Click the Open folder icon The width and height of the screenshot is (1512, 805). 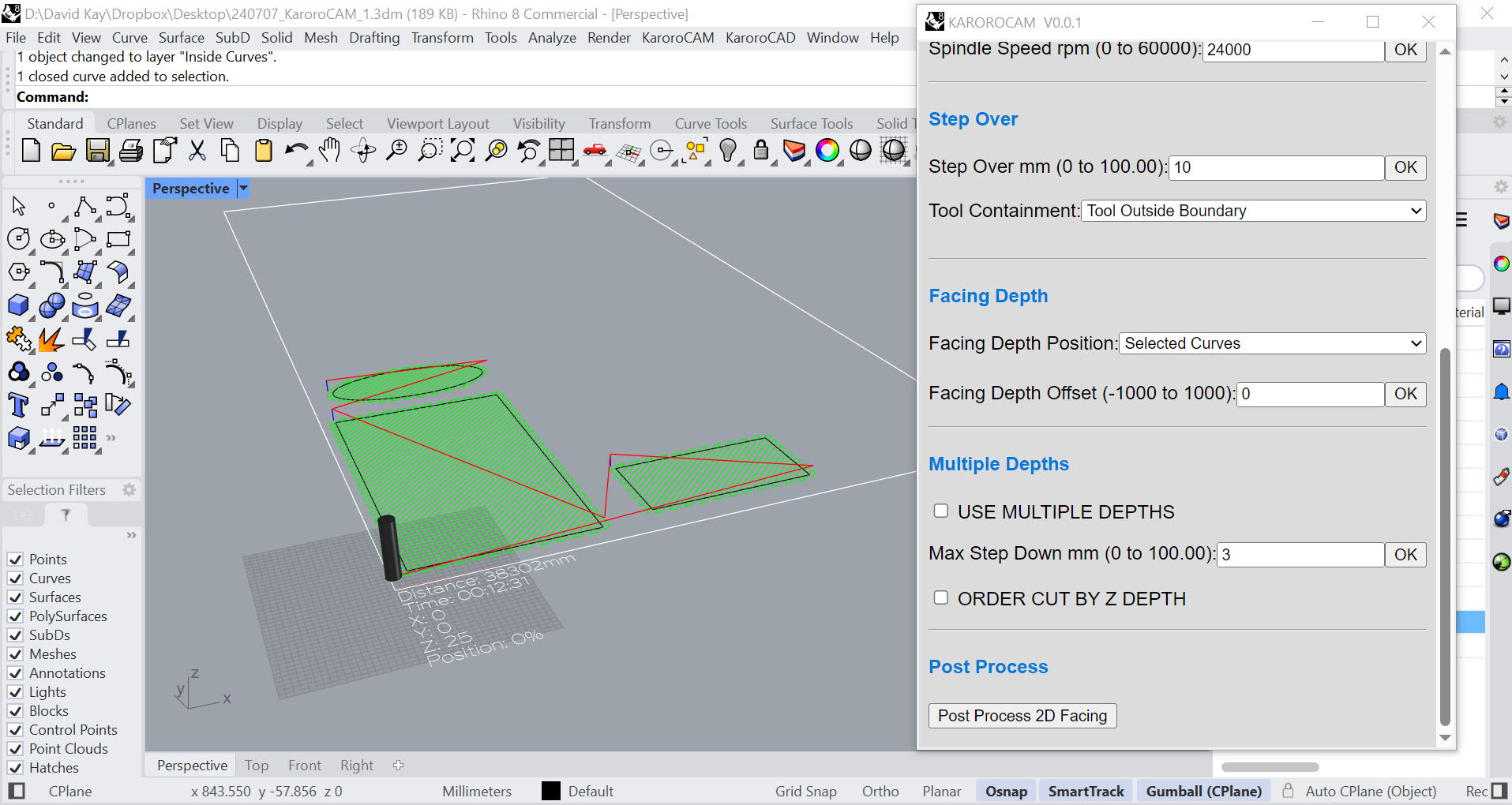[x=63, y=150]
